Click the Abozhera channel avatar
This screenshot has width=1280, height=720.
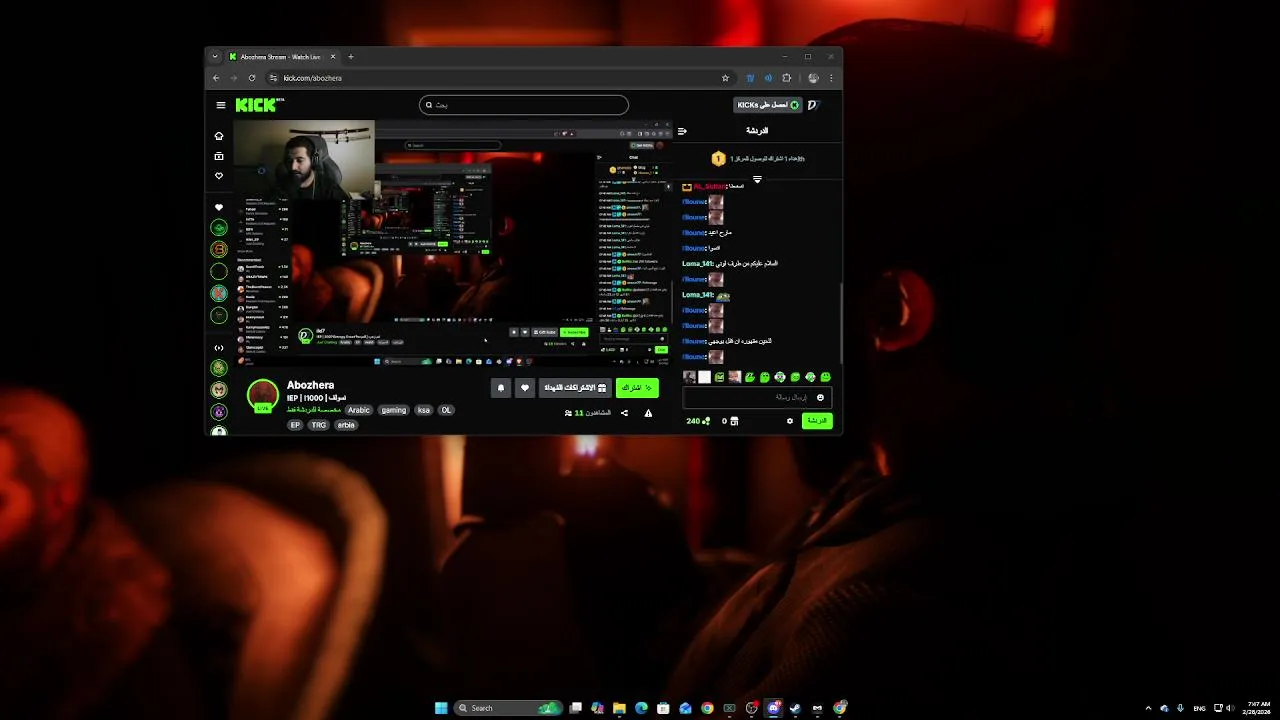click(263, 395)
